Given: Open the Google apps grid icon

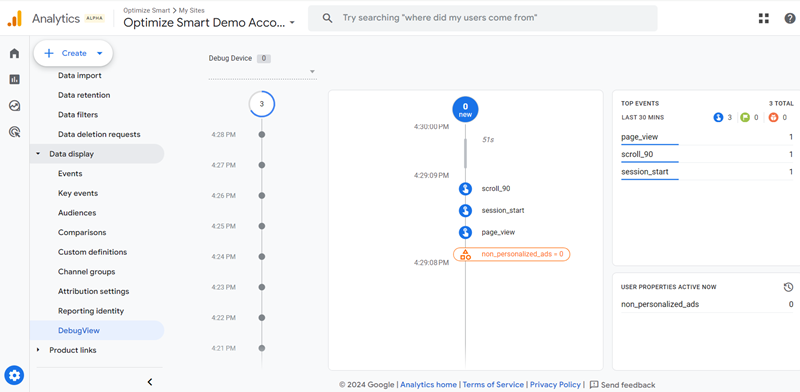Looking at the screenshot, I should [763, 18].
